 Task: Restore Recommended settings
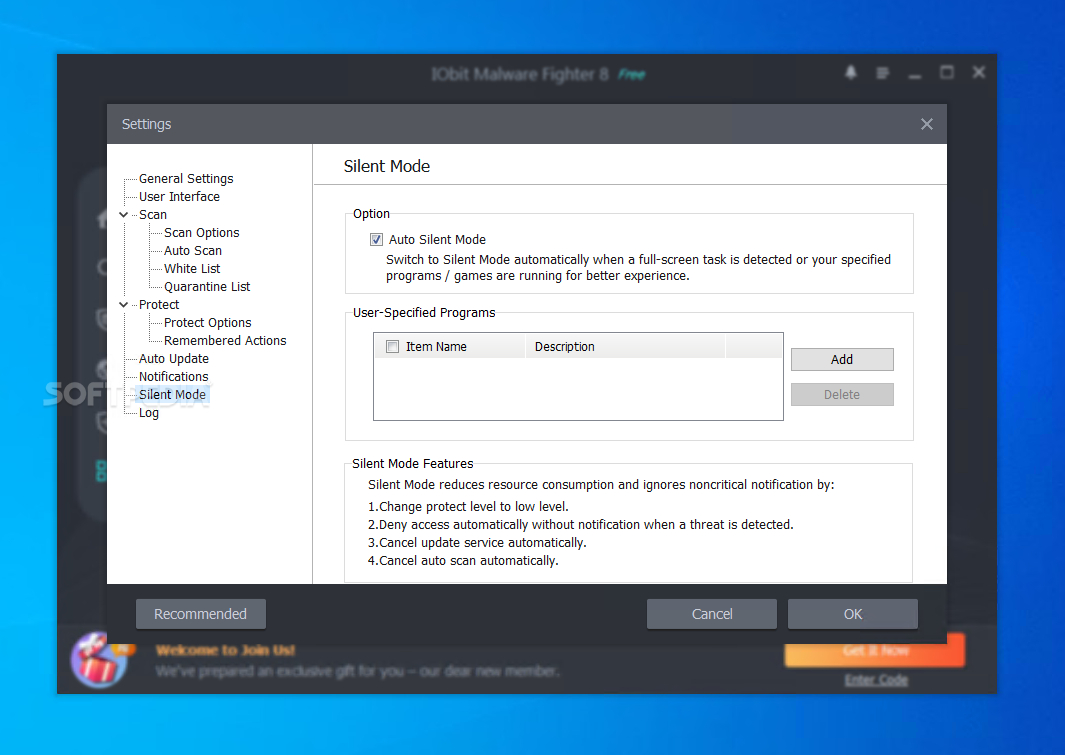(x=200, y=614)
